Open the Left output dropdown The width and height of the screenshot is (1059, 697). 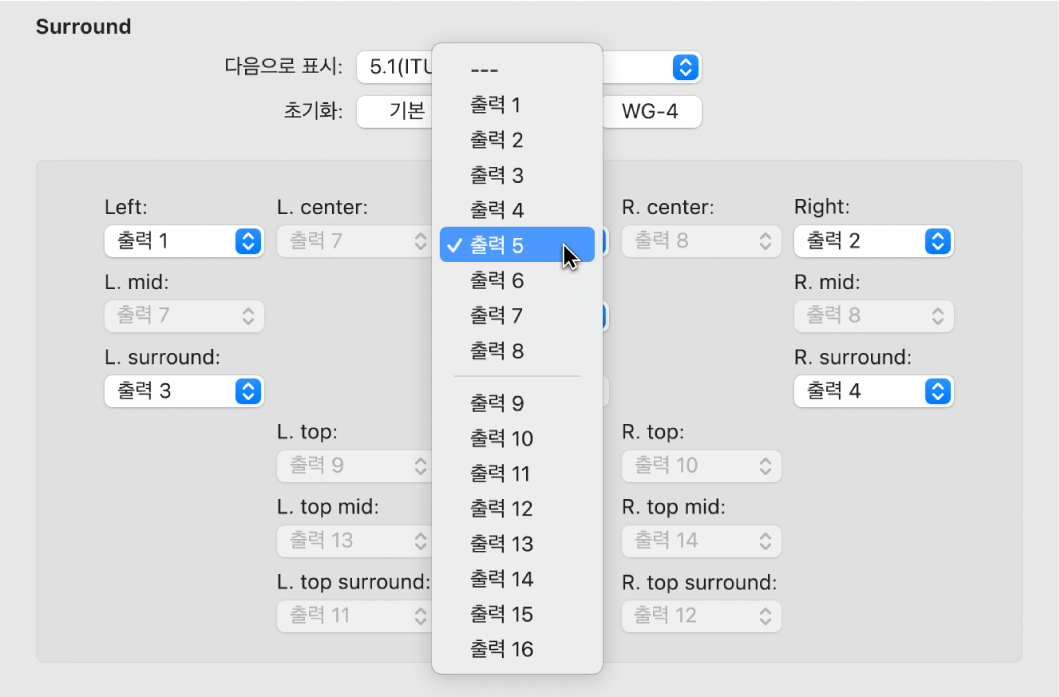tap(184, 241)
